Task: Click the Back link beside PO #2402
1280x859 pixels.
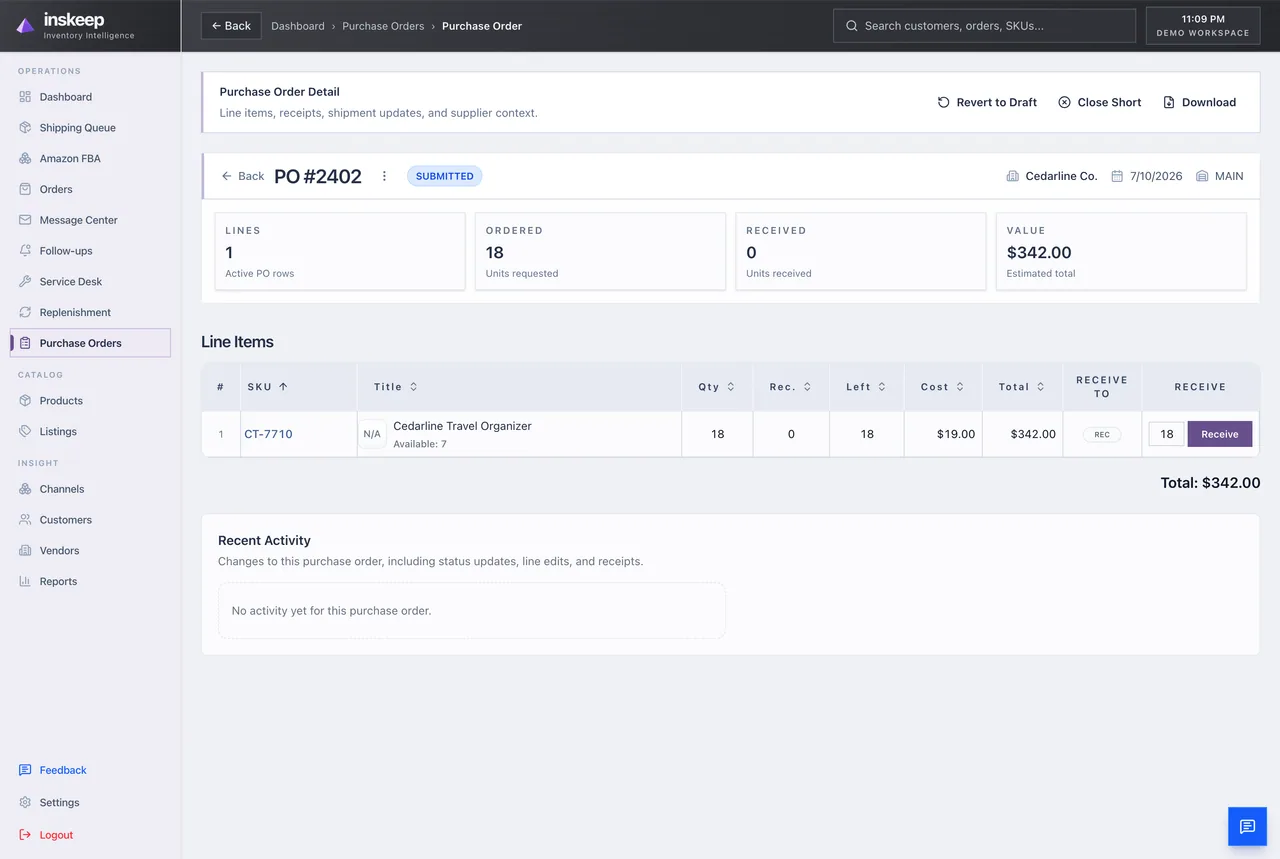Action: [x=243, y=176]
